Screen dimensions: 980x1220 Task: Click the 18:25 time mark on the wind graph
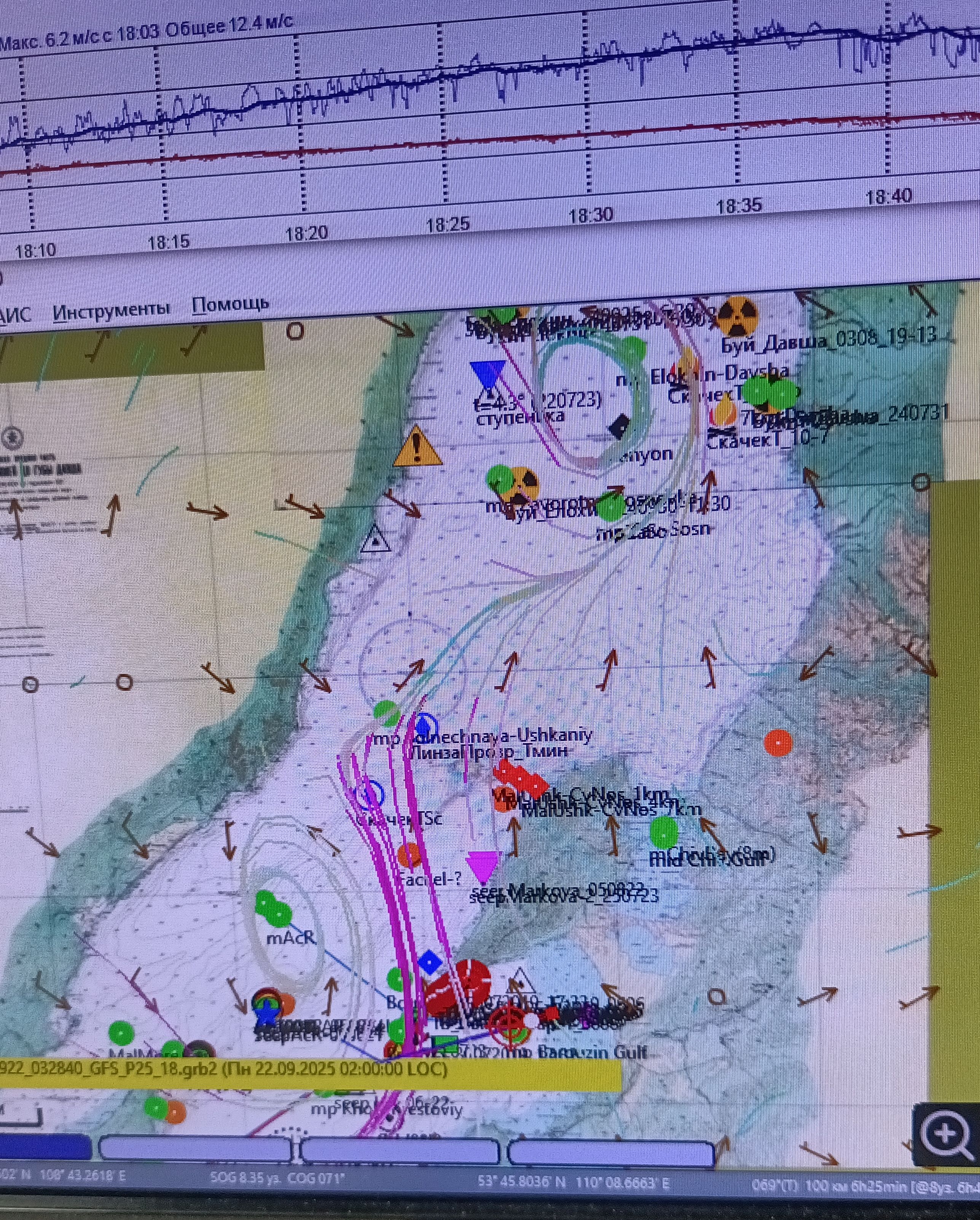point(448,225)
